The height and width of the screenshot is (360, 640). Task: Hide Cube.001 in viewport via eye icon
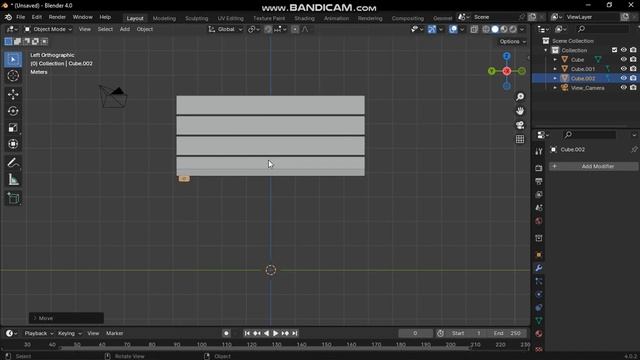[x=624, y=69]
